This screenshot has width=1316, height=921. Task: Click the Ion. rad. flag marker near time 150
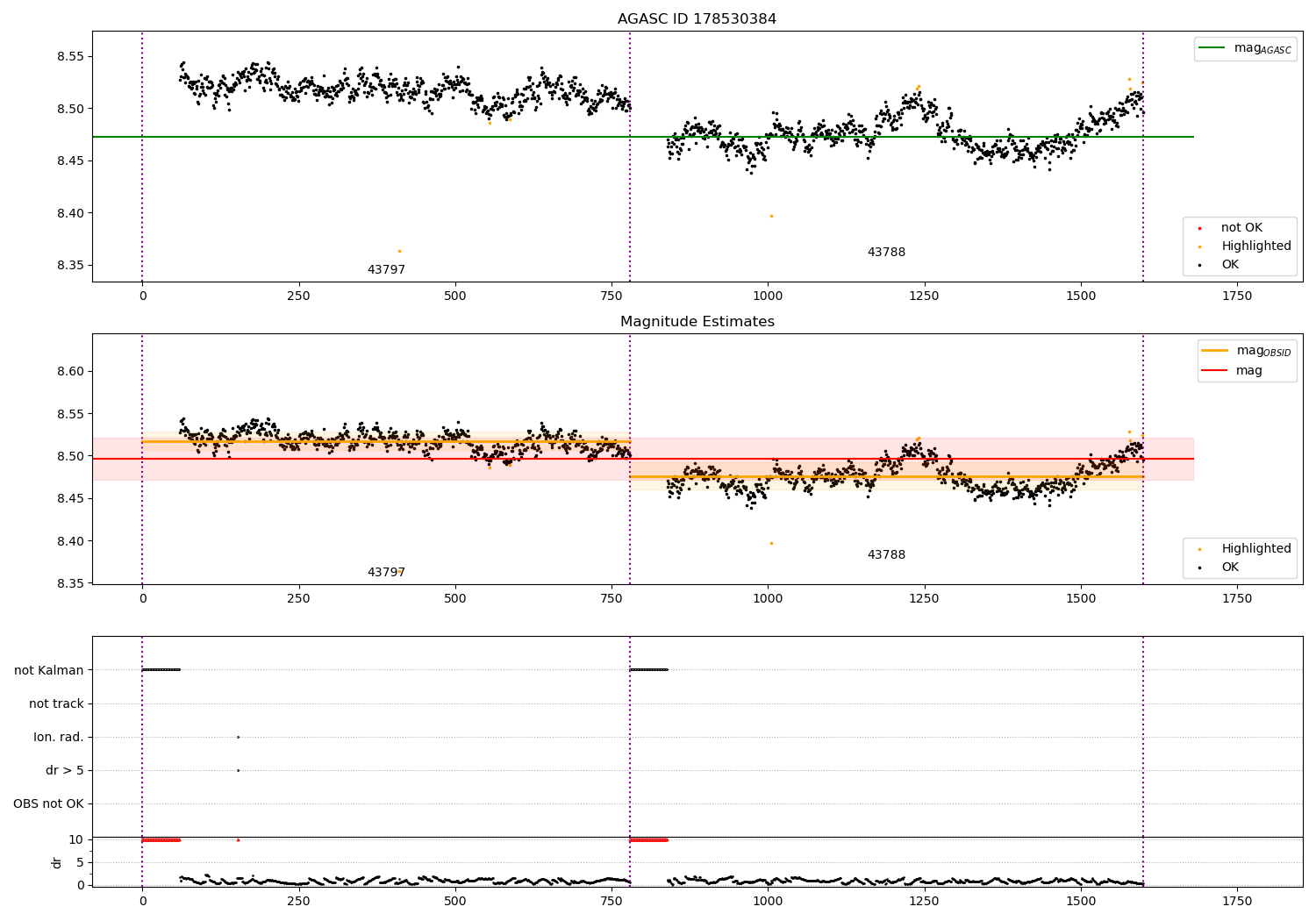pos(238,737)
